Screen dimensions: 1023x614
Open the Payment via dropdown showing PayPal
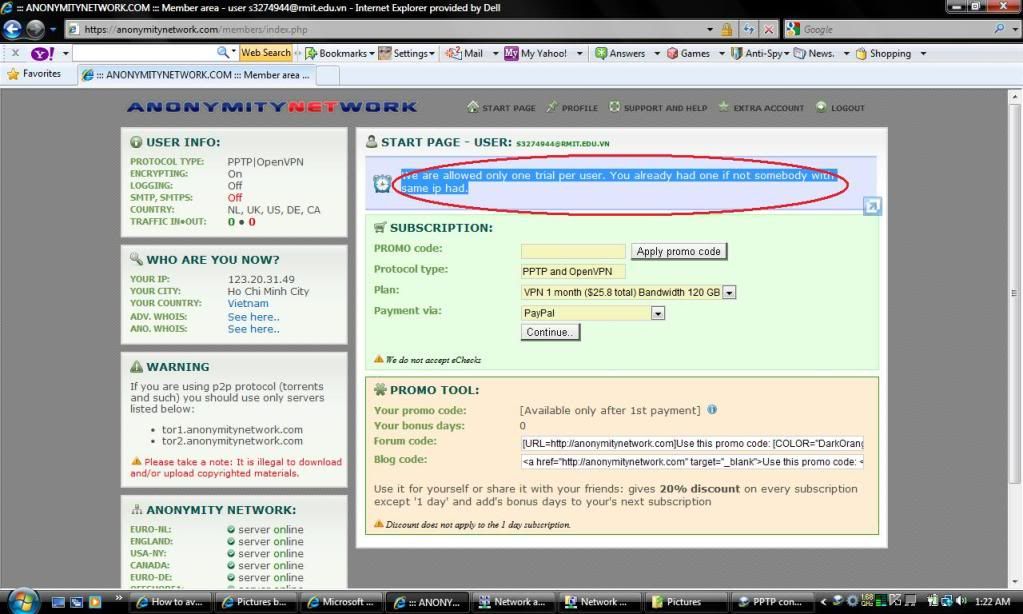click(x=658, y=313)
